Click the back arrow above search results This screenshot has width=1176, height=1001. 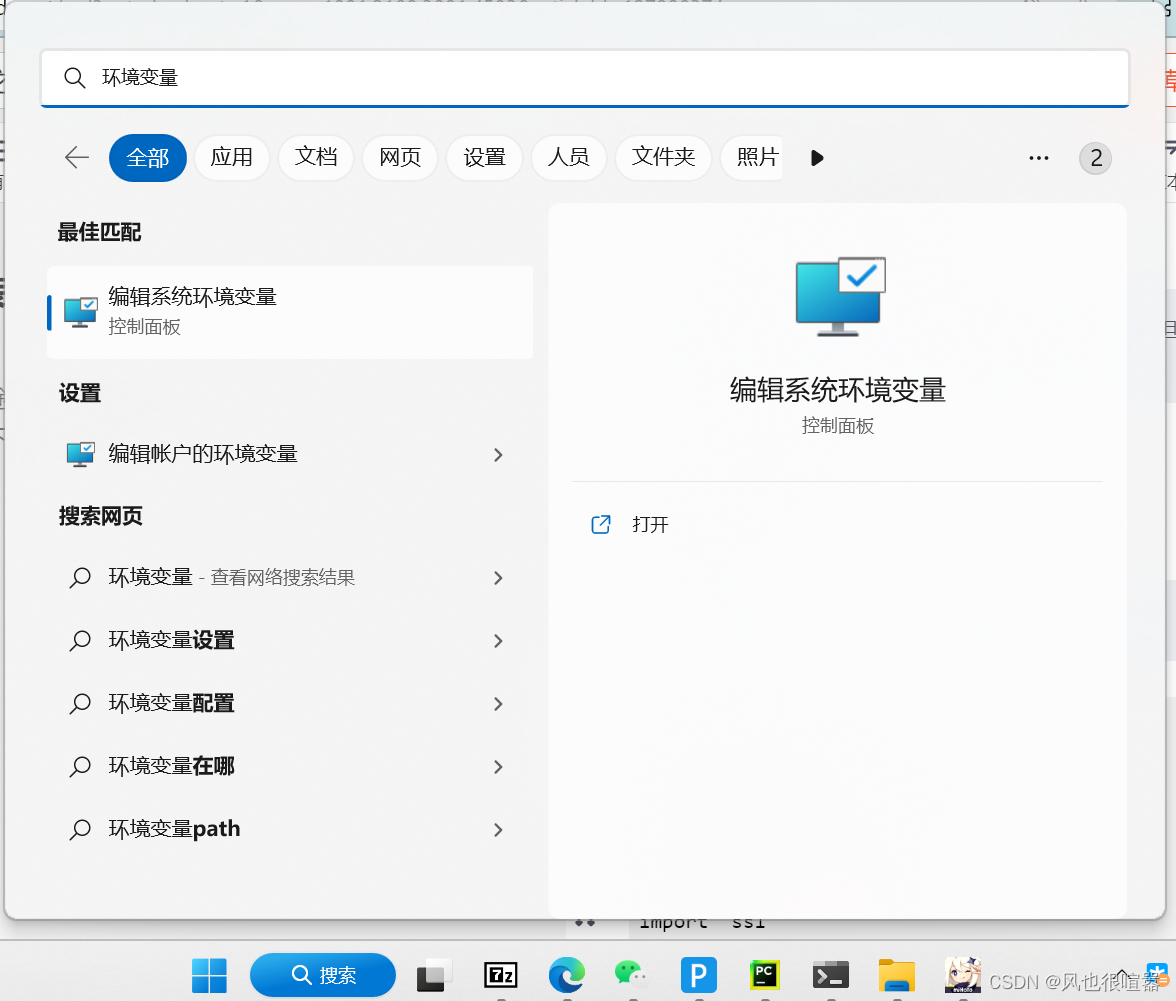tap(76, 157)
